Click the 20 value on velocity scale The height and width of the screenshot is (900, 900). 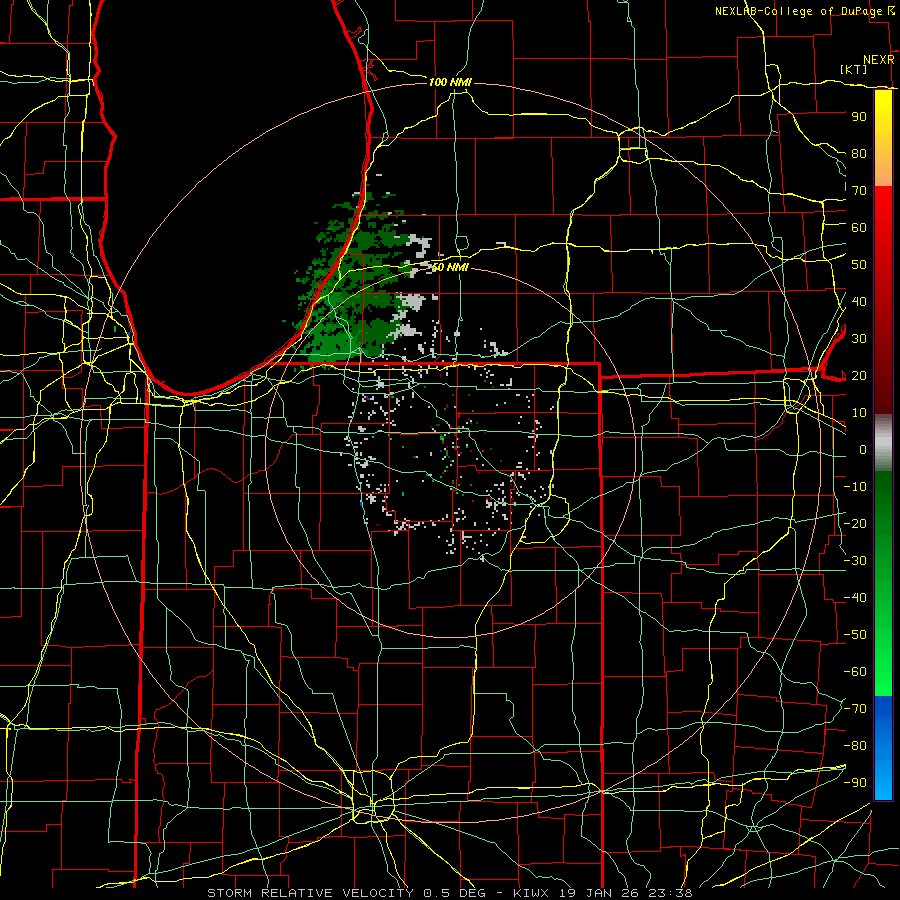(x=859, y=375)
